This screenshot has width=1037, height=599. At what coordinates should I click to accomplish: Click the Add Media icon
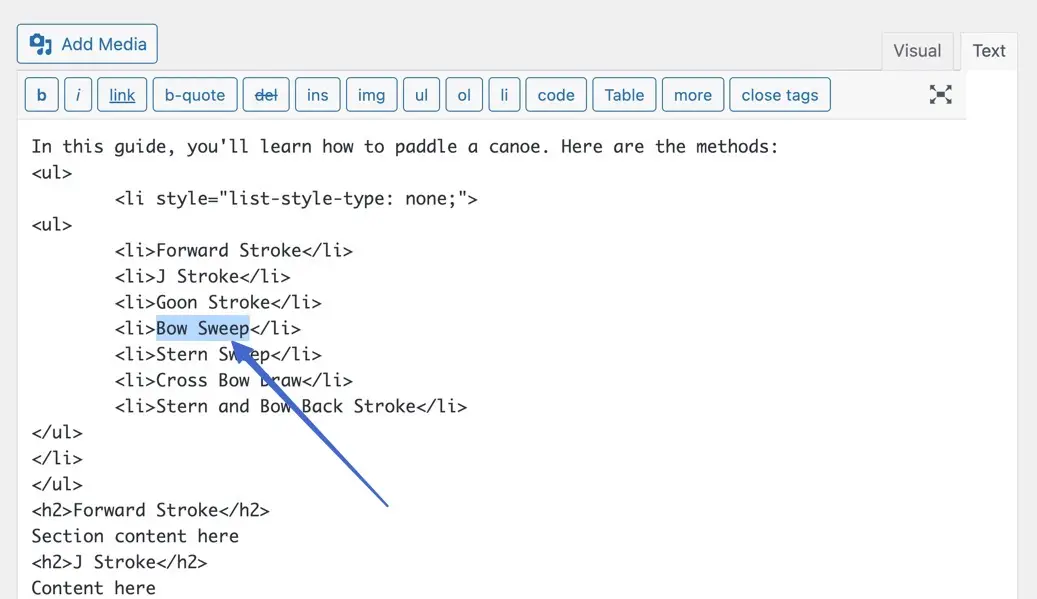click(39, 43)
